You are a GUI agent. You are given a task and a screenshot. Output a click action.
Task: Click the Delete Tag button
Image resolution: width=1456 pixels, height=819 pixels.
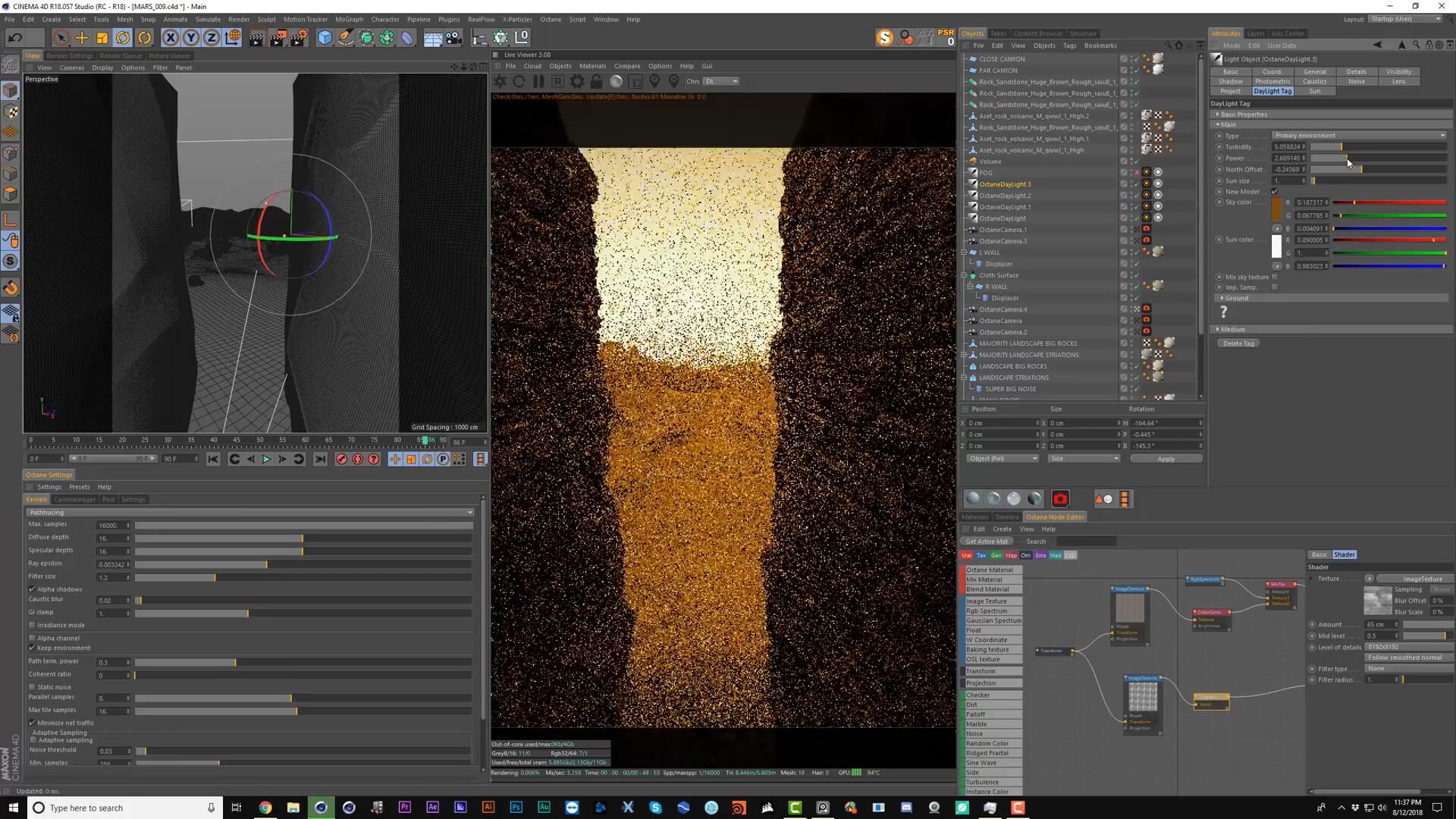pos(1238,344)
